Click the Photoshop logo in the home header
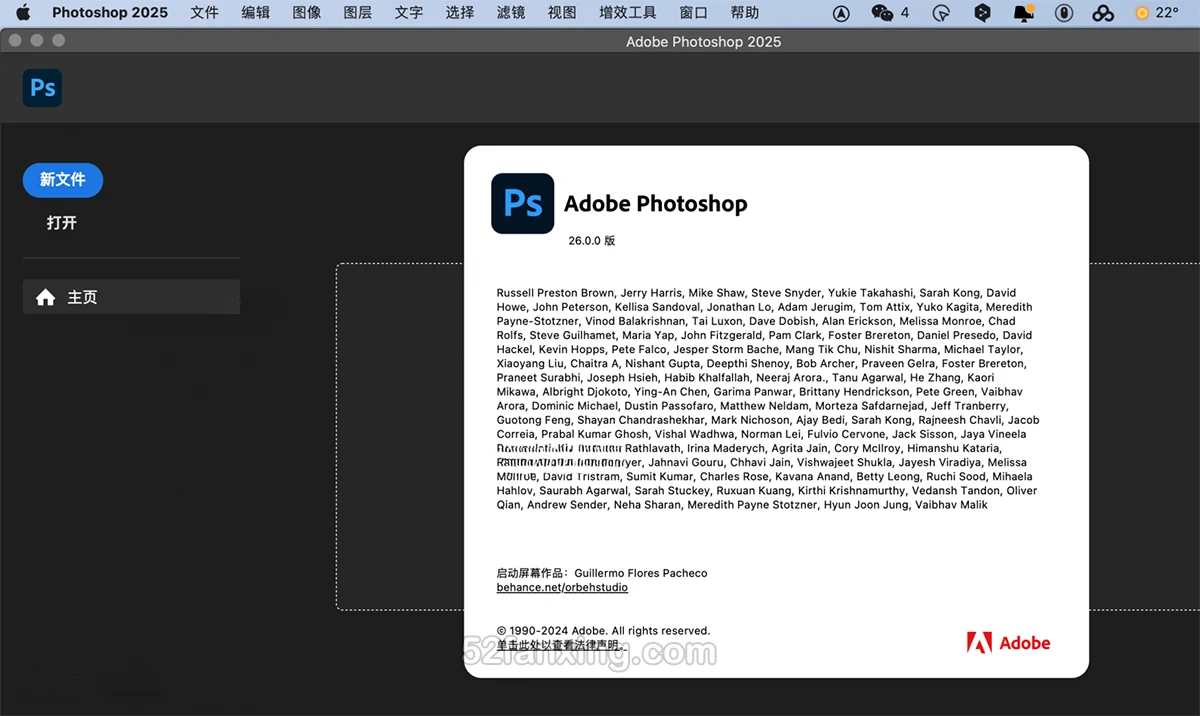 click(42, 88)
